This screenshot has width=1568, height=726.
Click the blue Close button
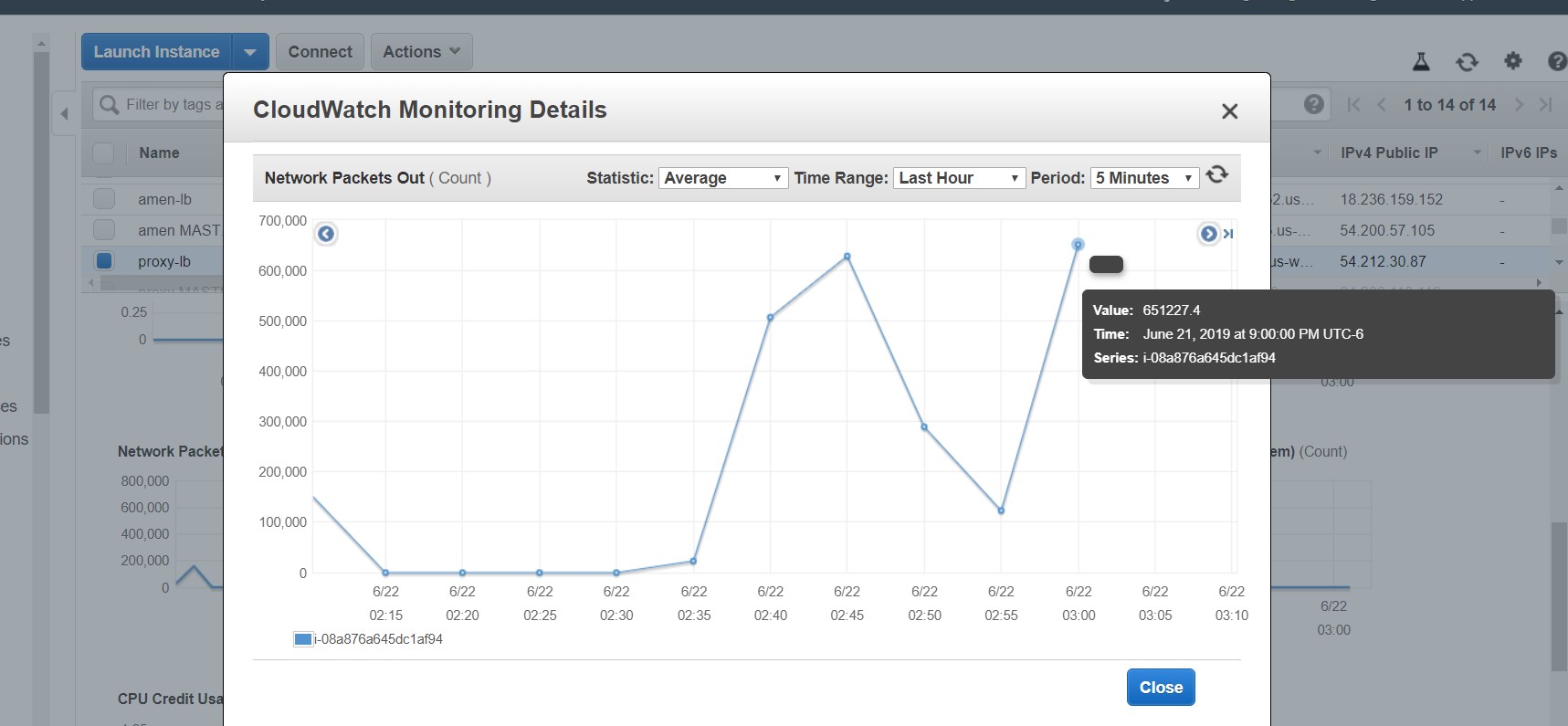point(1161,688)
